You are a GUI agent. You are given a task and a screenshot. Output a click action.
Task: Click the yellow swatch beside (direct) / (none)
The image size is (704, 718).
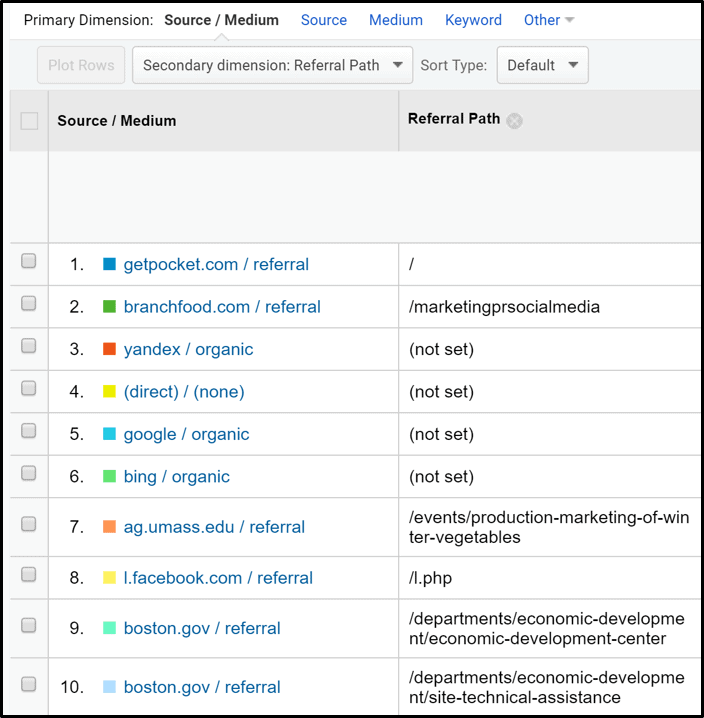click(109, 392)
